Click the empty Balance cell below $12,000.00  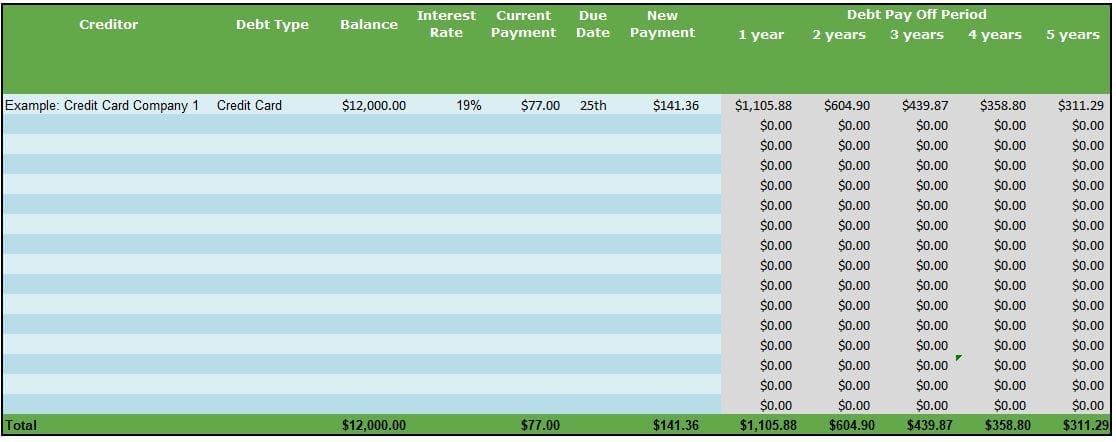pos(369,125)
